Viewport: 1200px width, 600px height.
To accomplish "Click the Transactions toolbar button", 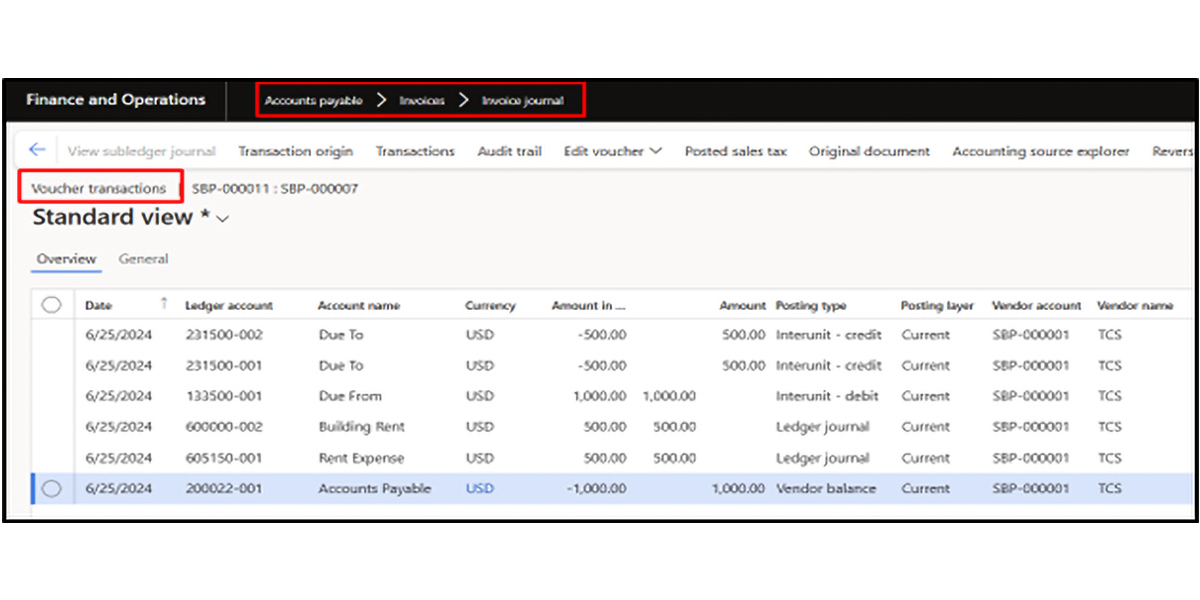I will (x=415, y=151).
